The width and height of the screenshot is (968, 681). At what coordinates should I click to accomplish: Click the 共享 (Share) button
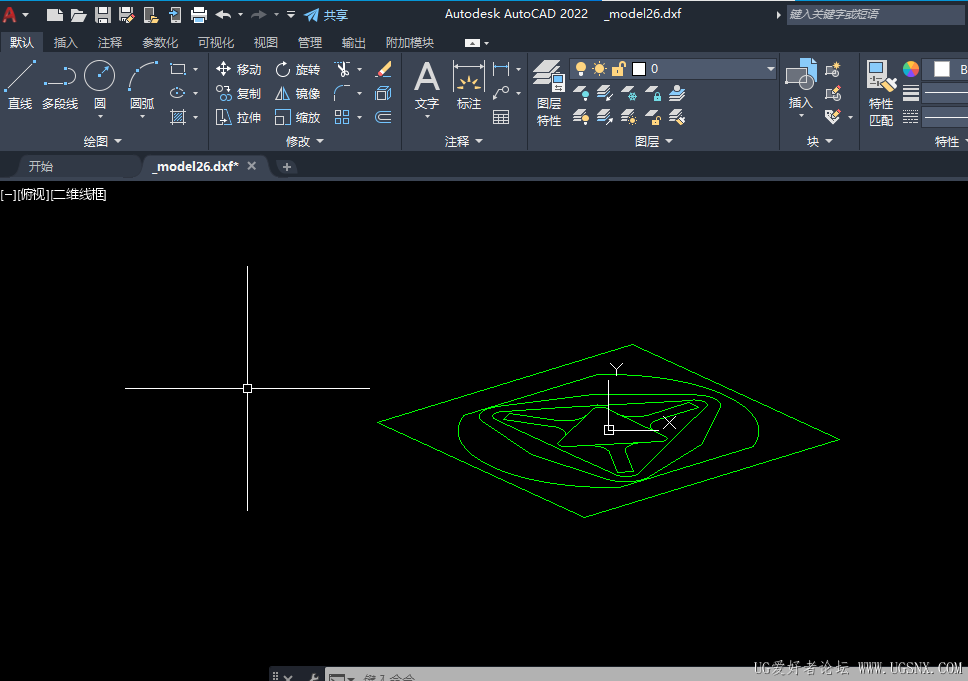327,15
